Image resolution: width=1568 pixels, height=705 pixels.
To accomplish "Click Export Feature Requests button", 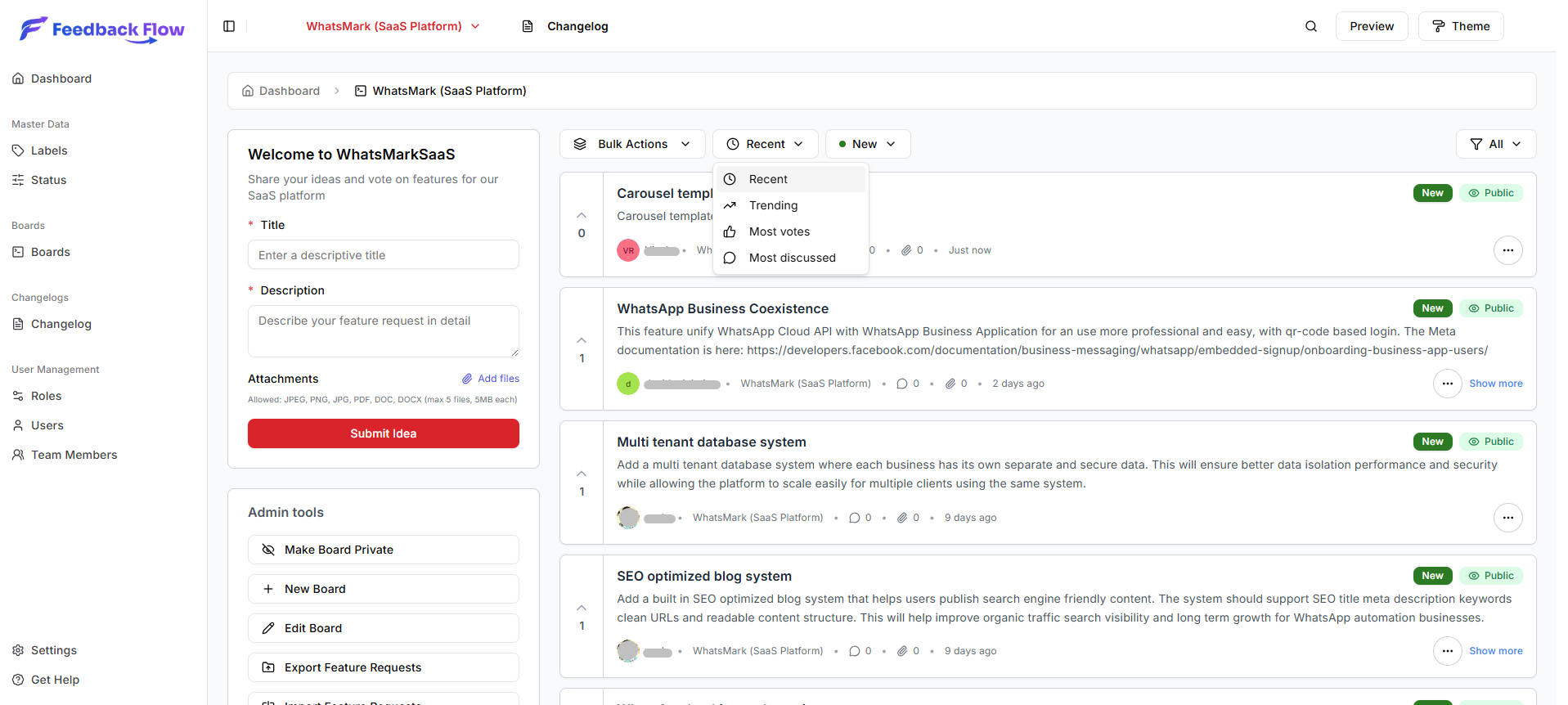I will (x=384, y=667).
